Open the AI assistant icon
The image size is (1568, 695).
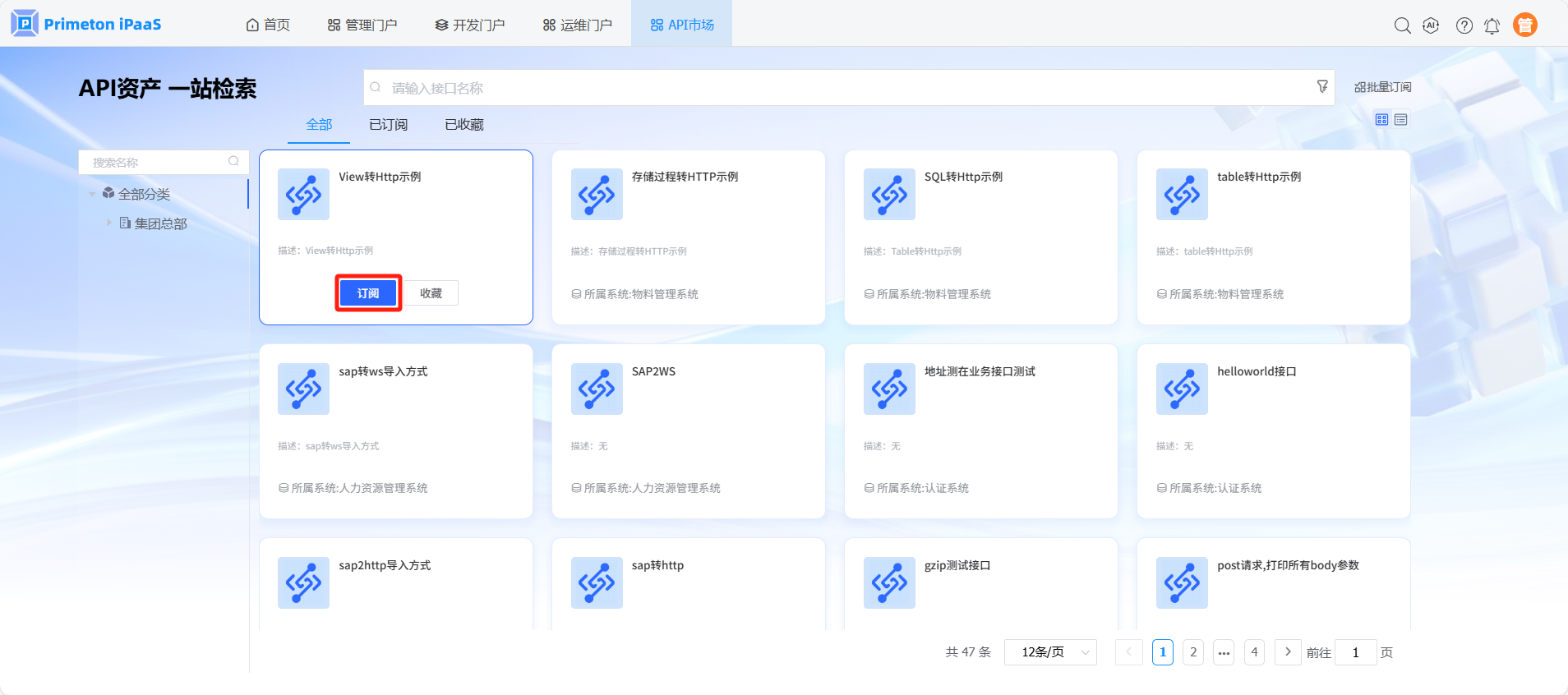[x=1431, y=25]
